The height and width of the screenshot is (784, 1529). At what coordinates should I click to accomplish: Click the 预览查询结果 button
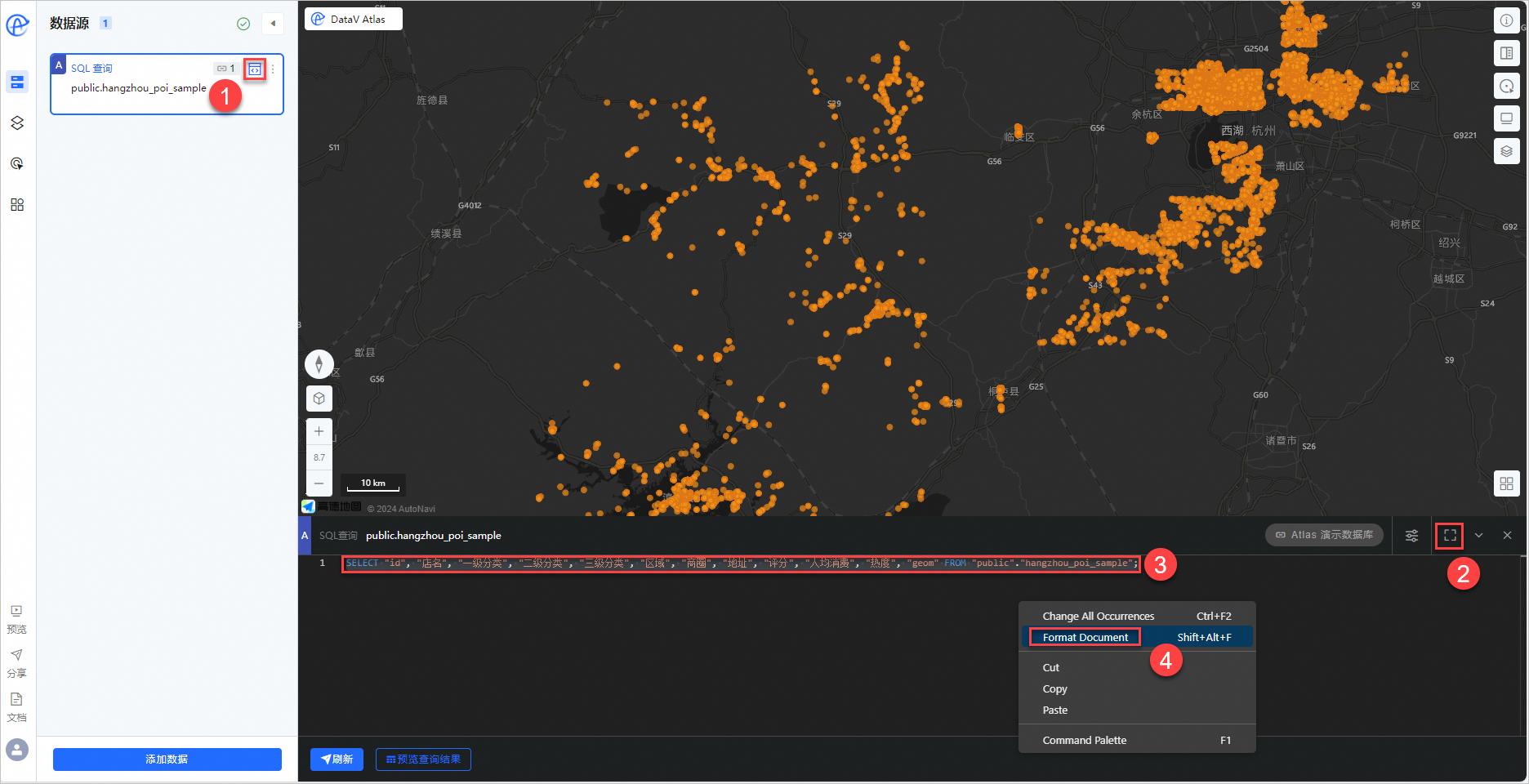(423, 759)
